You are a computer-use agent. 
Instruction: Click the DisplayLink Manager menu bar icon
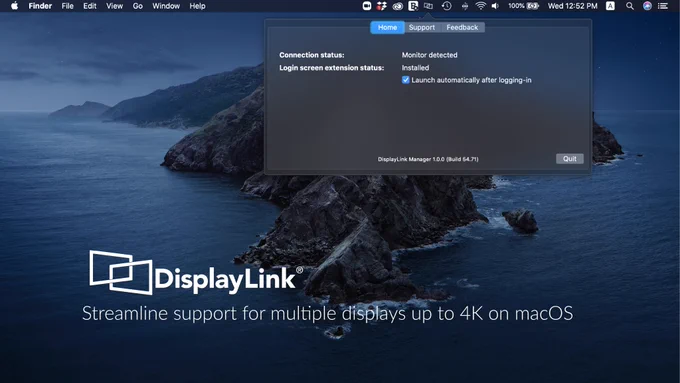[428, 6]
